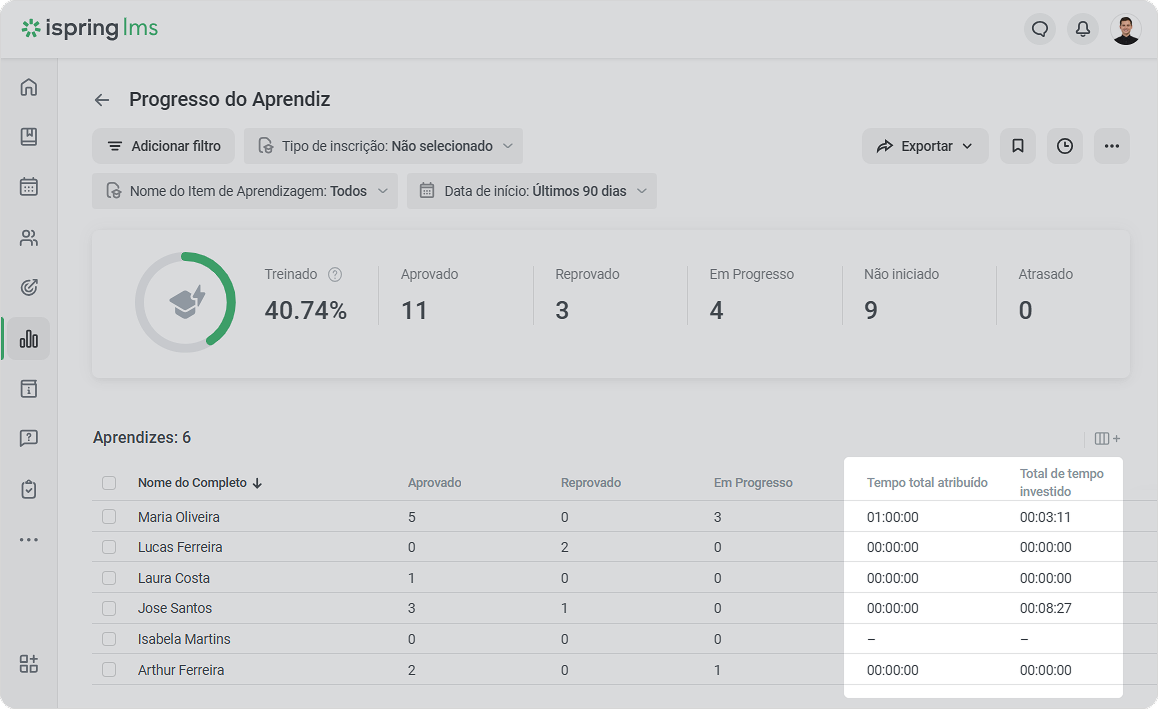Open the home icon in sidebar
The width and height of the screenshot is (1158, 709).
pos(29,87)
